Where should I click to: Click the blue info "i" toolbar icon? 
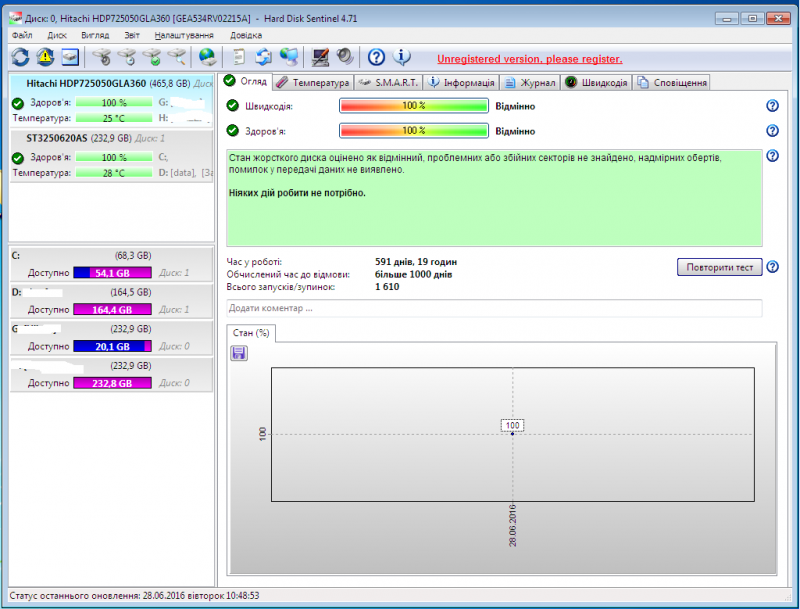click(403, 57)
